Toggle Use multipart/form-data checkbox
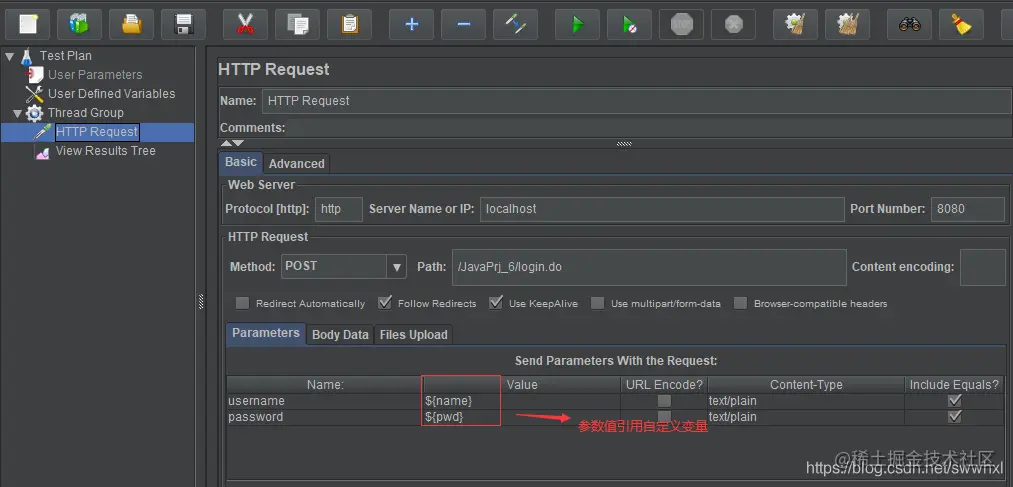 598,303
